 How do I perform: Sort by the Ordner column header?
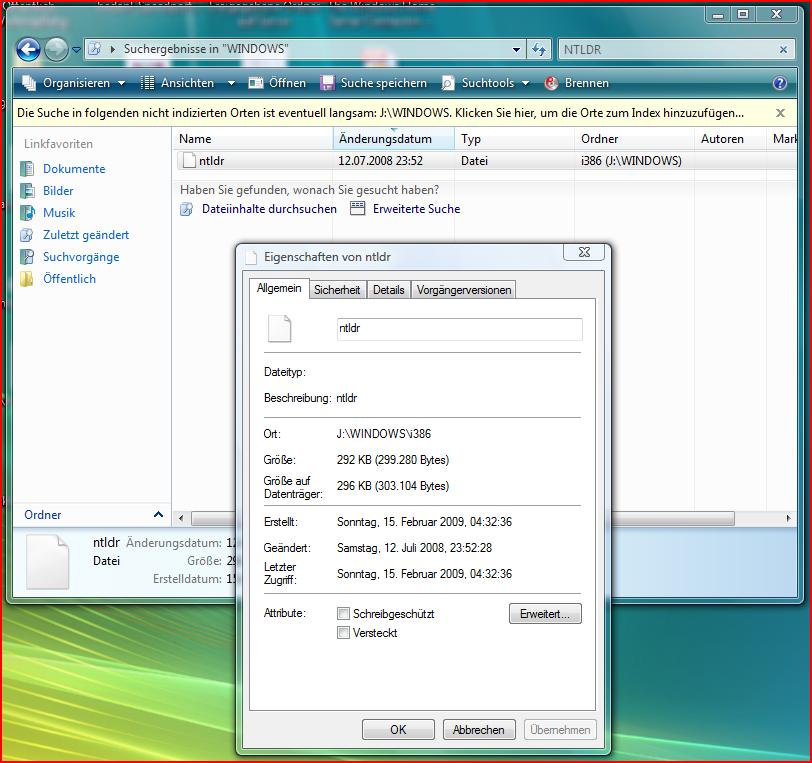634,139
